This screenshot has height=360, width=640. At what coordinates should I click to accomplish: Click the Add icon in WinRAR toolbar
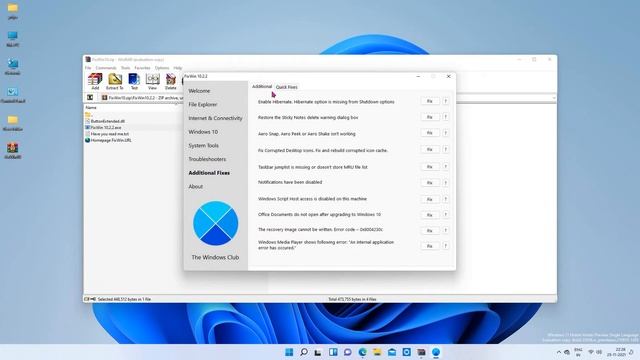pyautogui.click(x=95, y=81)
